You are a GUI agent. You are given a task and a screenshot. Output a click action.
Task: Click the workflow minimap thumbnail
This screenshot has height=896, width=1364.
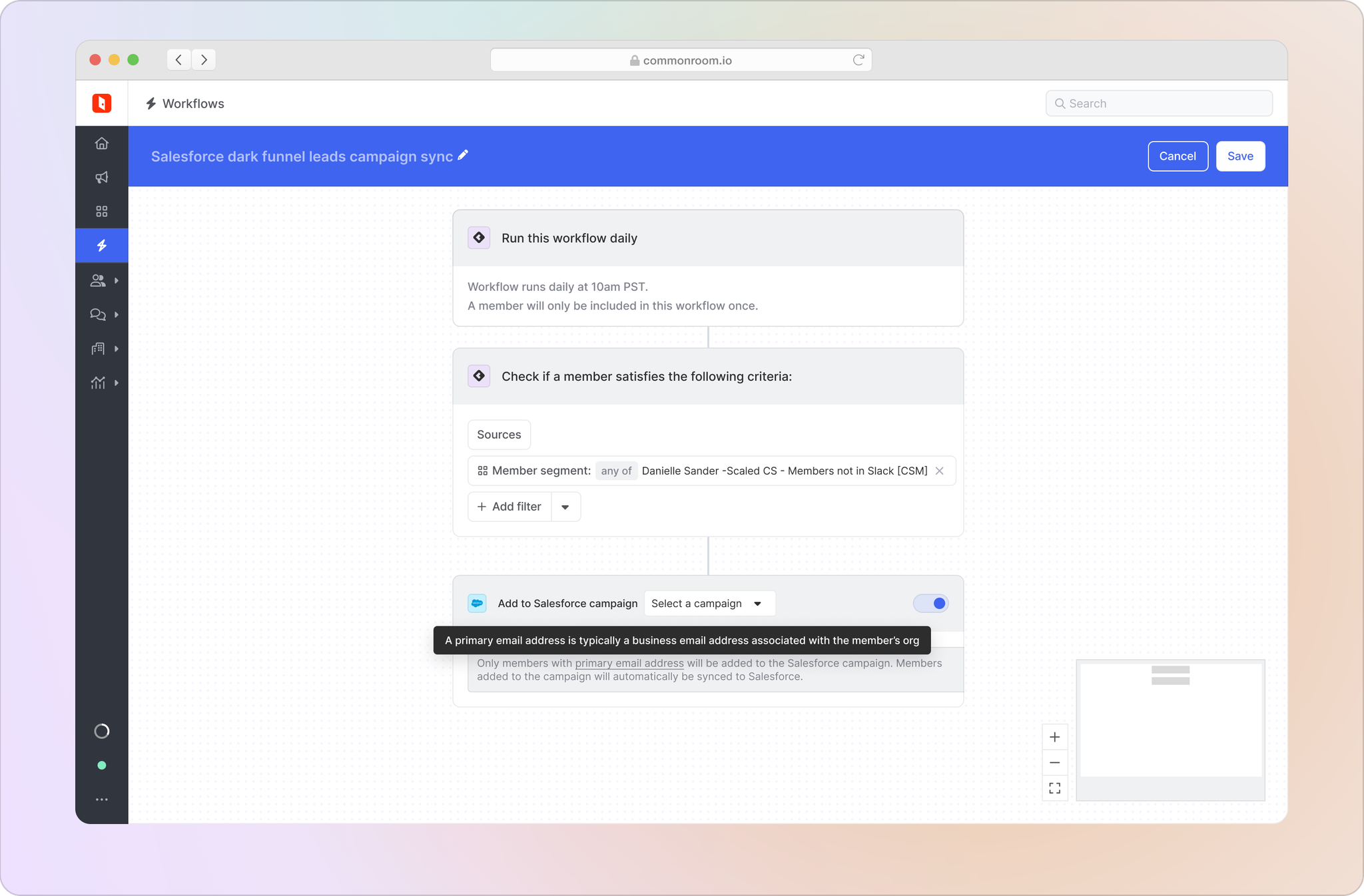click(1170, 730)
